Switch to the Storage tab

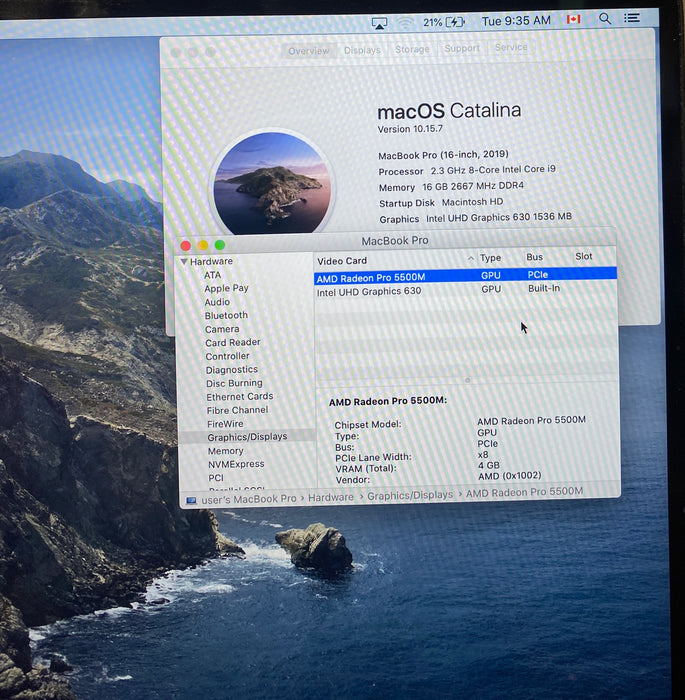(x=412, y=49)
